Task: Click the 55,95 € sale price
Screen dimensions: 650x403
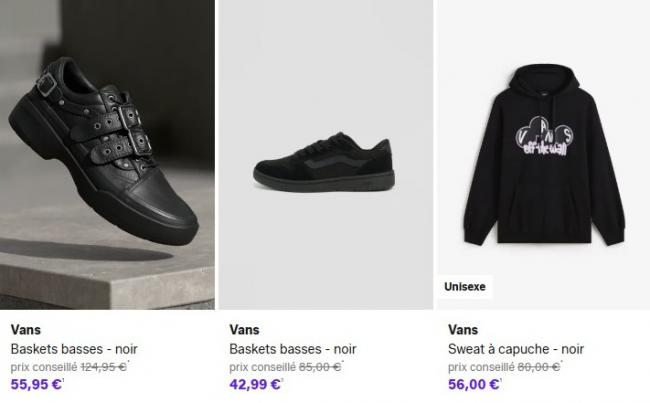Action: tap(37, 384)
